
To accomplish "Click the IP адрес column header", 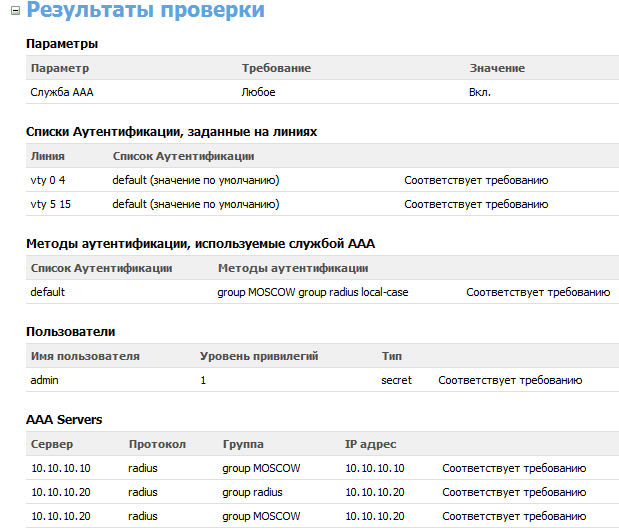I will pos(372,444).
